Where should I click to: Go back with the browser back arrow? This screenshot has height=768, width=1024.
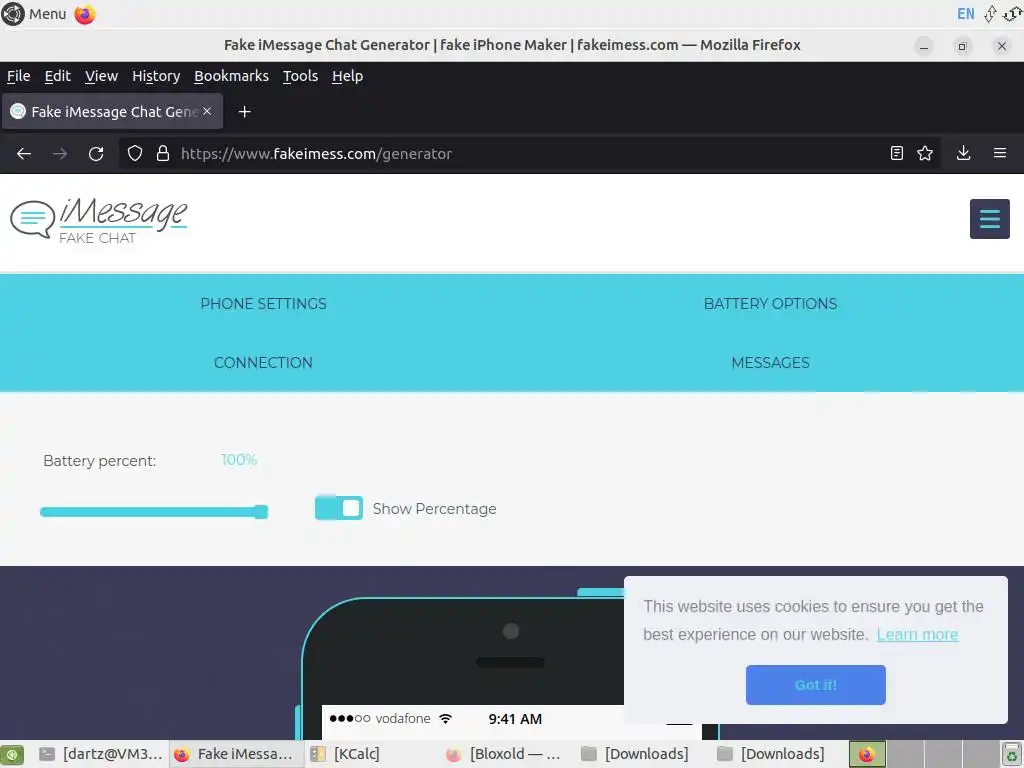(x=24, y=153)
